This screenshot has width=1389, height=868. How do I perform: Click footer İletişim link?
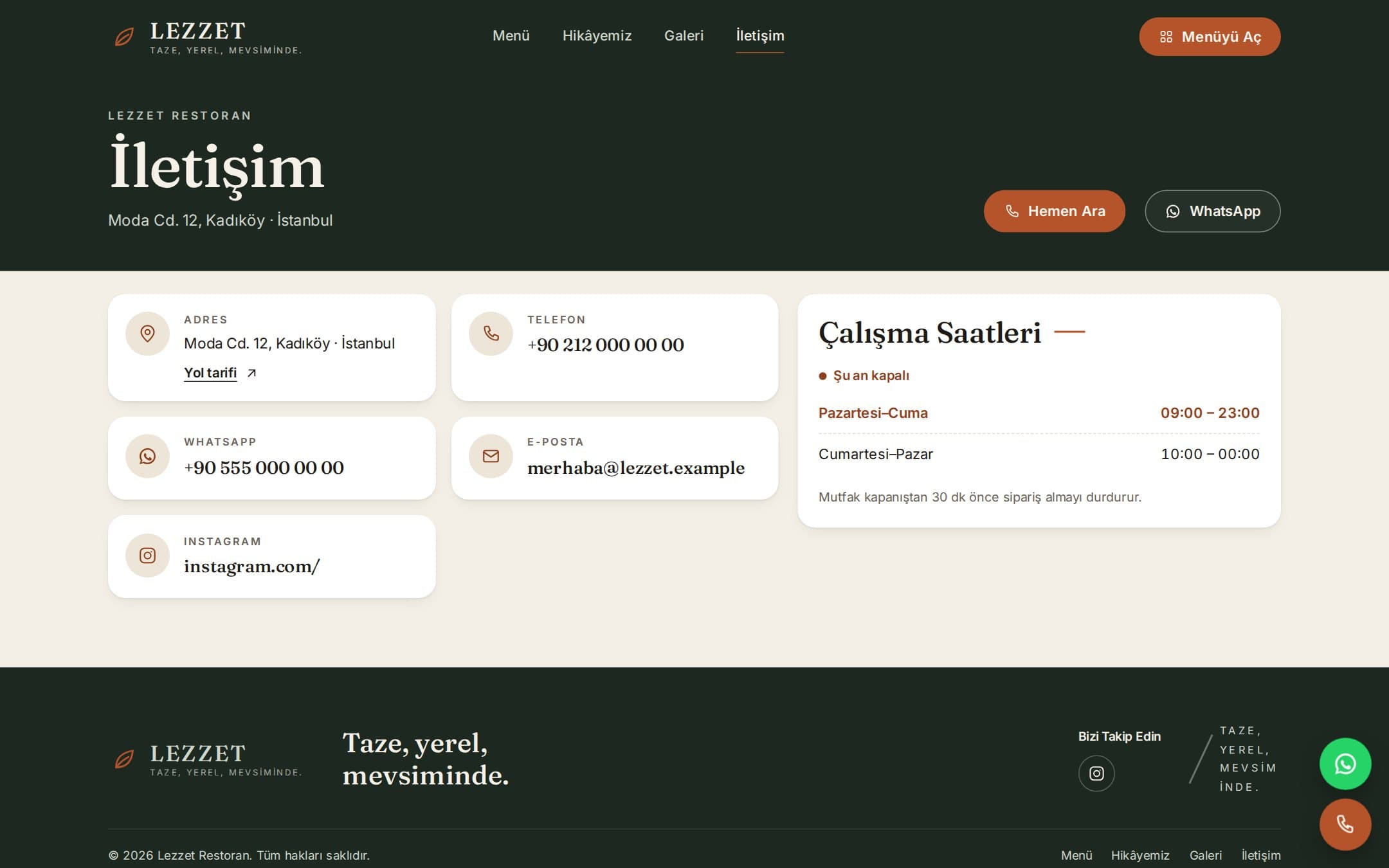1261,855
